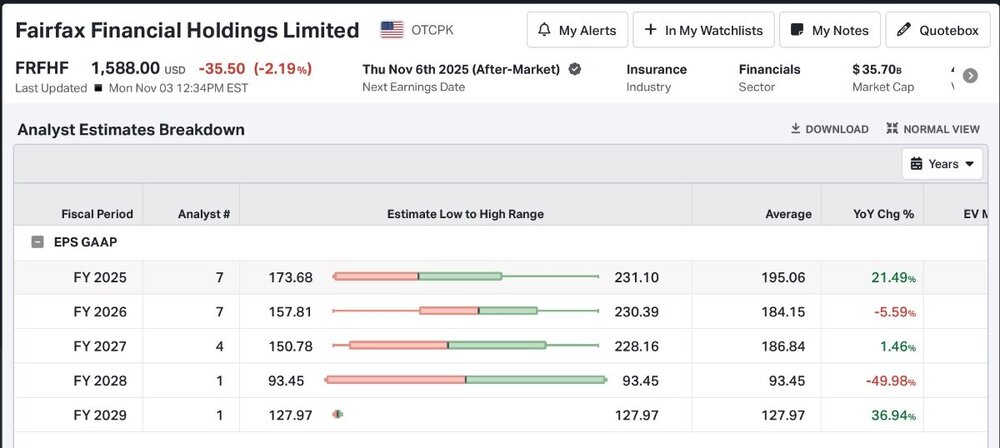Click the 231.10 high estimate value
This screenshot has height=448, width=1000.
636,278
